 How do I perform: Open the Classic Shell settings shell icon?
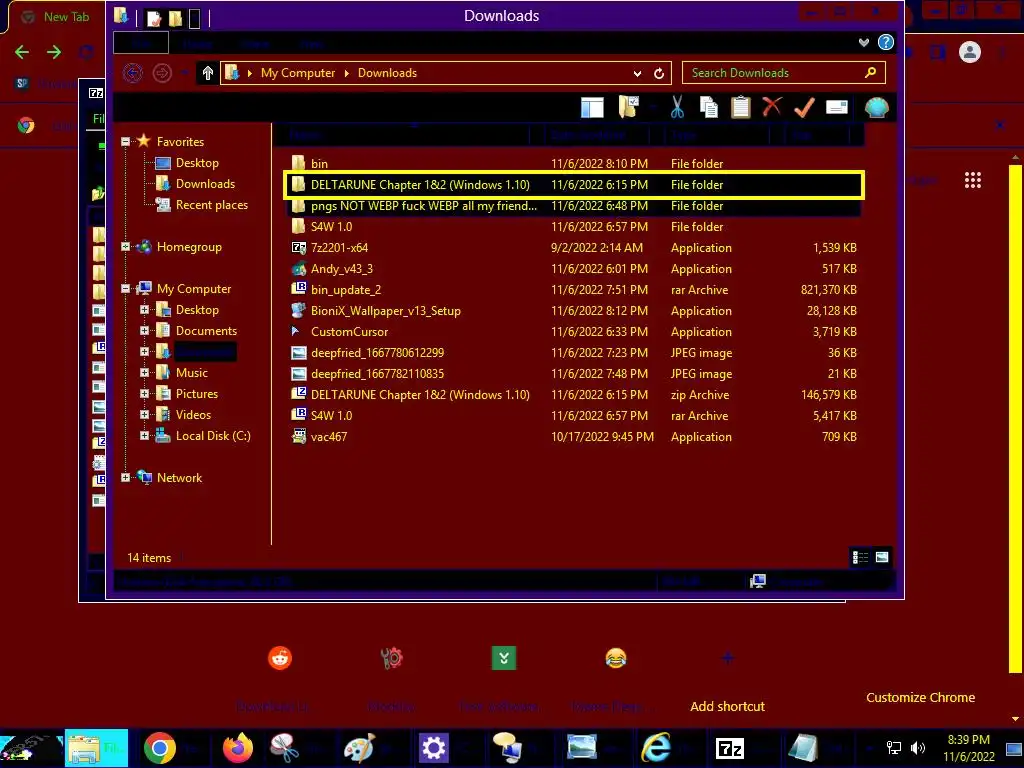876,107
